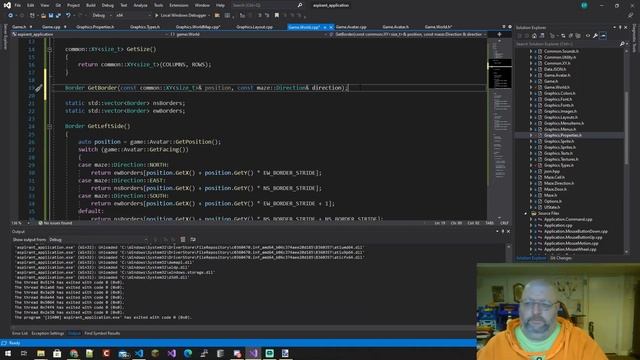Screen dimensions: 640x360
Task: Click the No issues found status indicator
Action: pos(55,223)
